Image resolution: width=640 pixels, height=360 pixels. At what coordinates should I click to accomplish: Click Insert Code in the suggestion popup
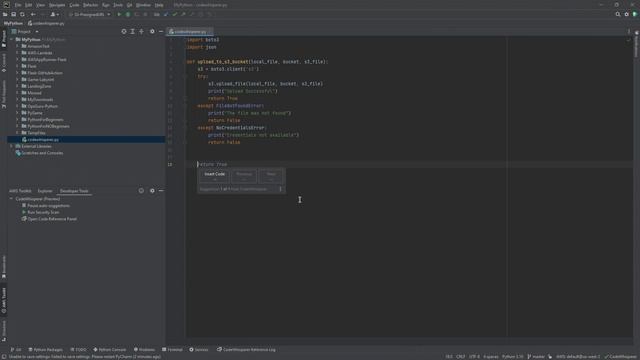tap(214, 176)
